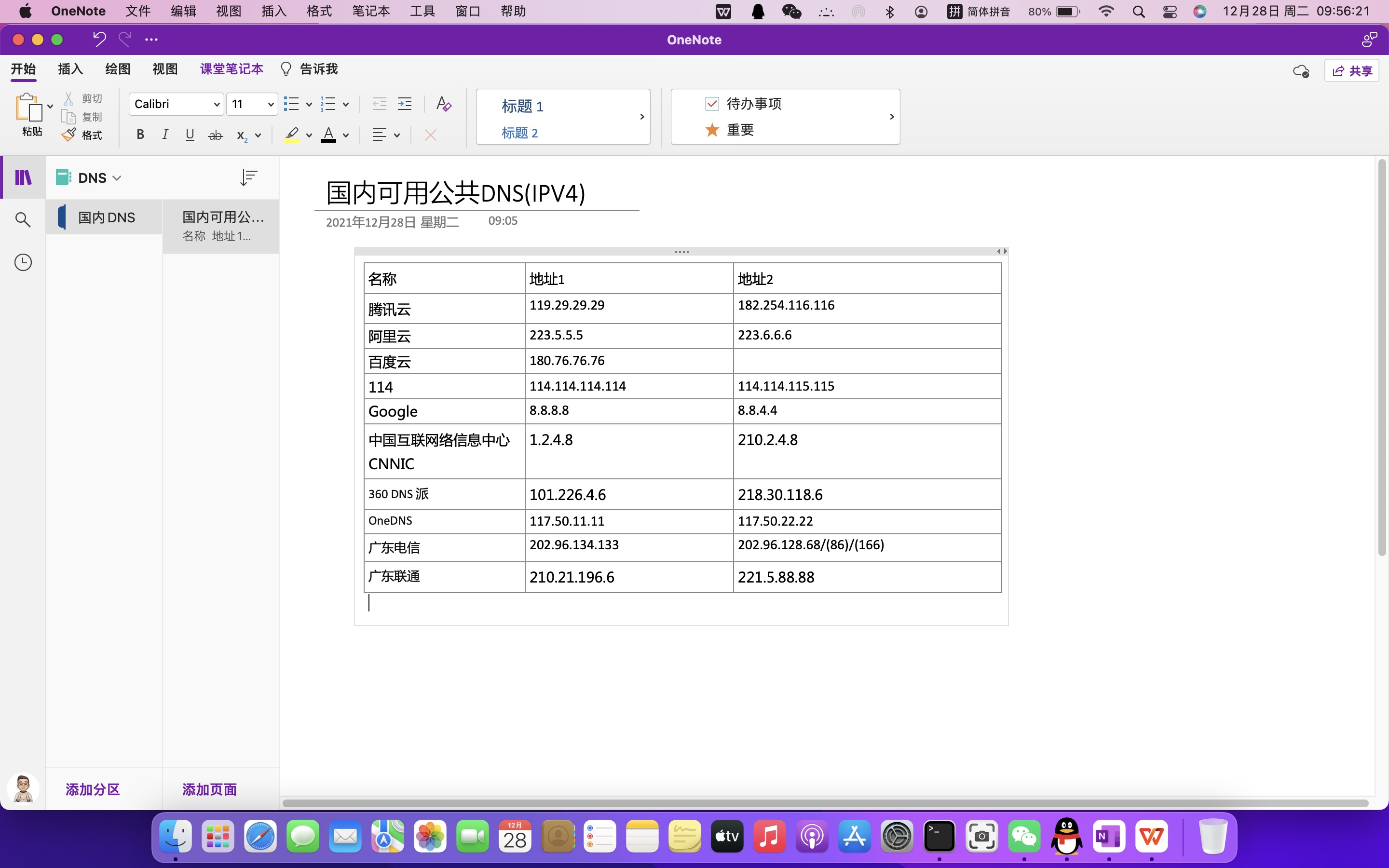Switch to the 绘图 ribbon tab
The width and height of the screenshot is (1389, 868).
point(118,69)
